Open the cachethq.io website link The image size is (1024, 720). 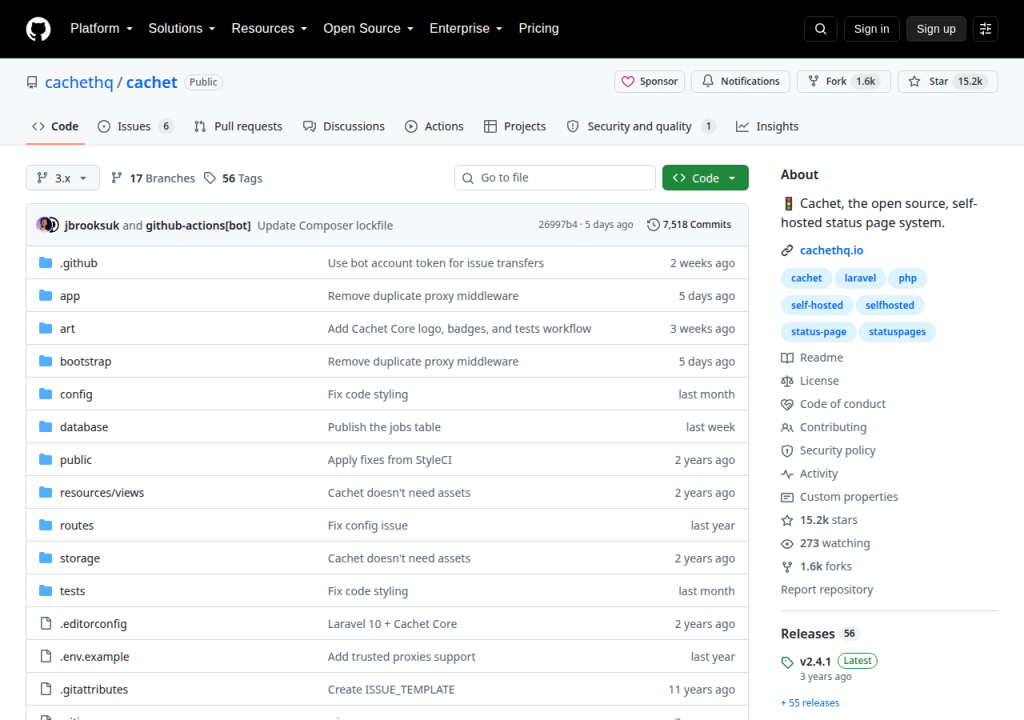point(831,250)
